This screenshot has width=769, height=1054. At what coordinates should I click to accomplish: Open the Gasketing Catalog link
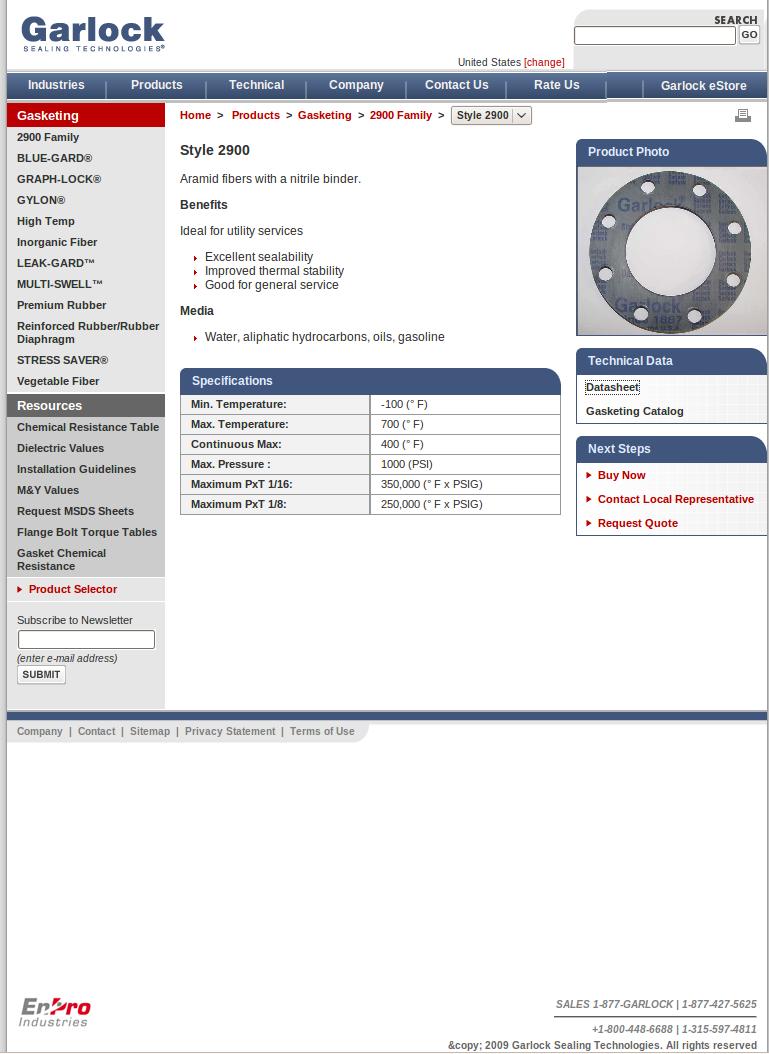pyautogui.click(x=635, y=411)
